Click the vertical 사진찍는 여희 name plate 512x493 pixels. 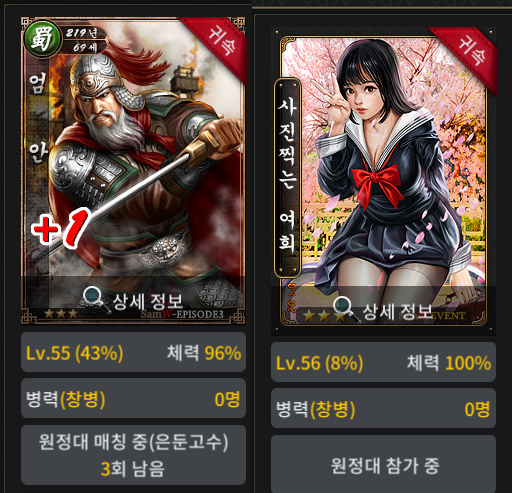[287, 178]
